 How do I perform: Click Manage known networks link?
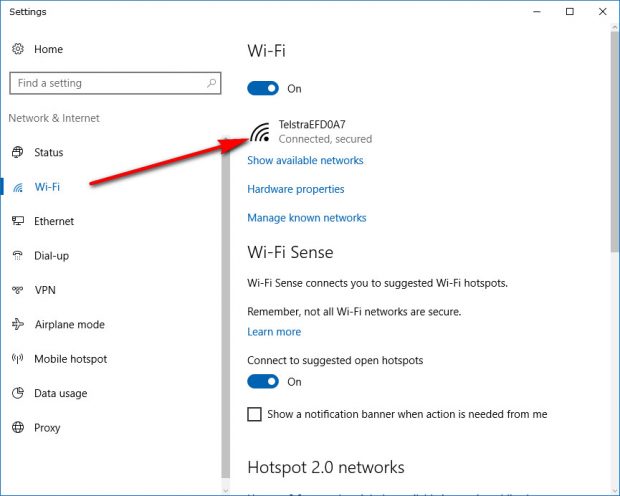coord(307,218)
